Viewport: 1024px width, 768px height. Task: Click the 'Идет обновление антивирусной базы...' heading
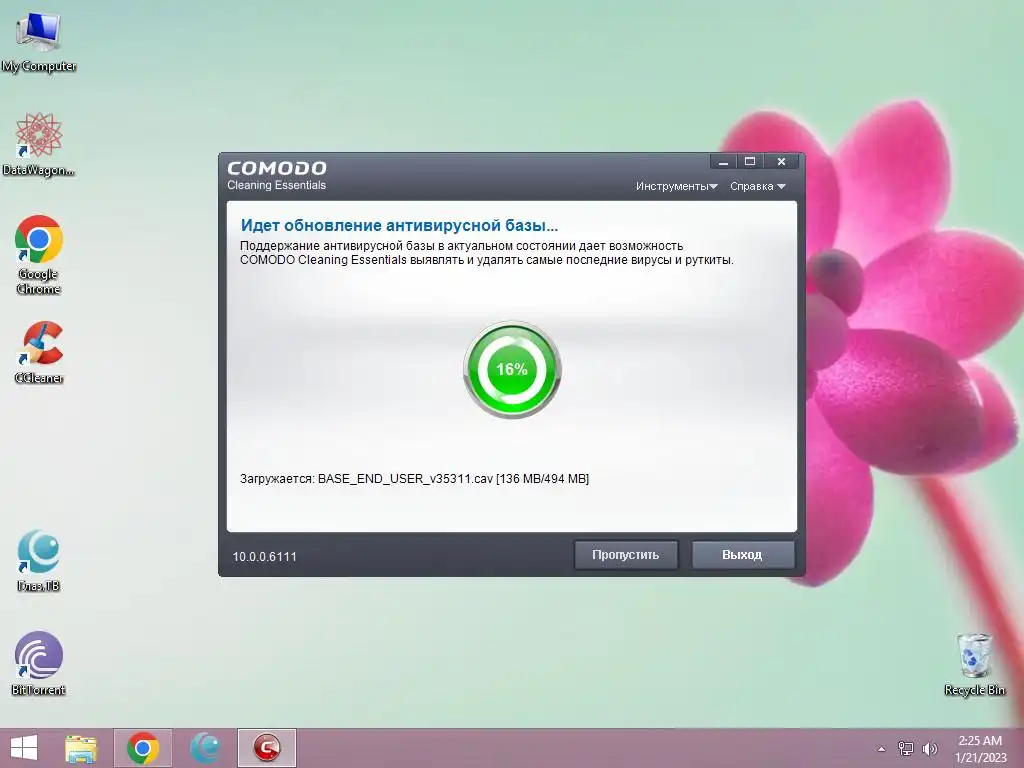pyautogui.click(x=399, y=226)
